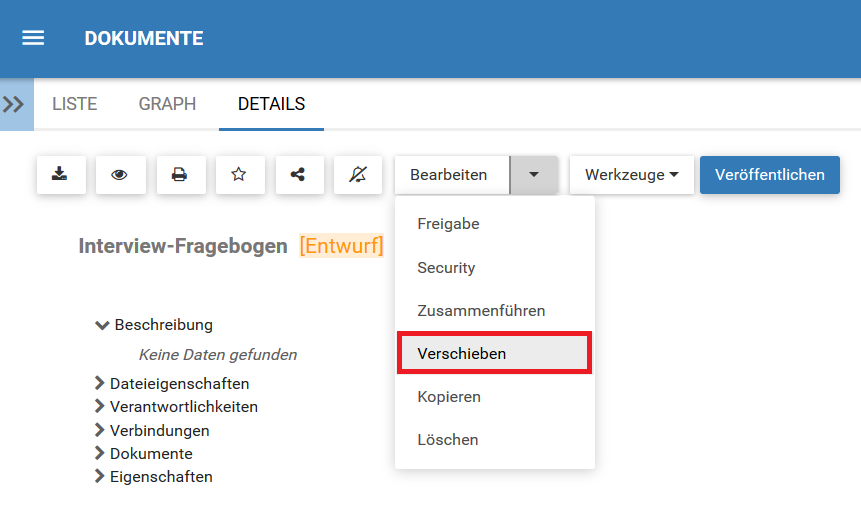
Task: Click the download document icon
Action: (61, 175)
